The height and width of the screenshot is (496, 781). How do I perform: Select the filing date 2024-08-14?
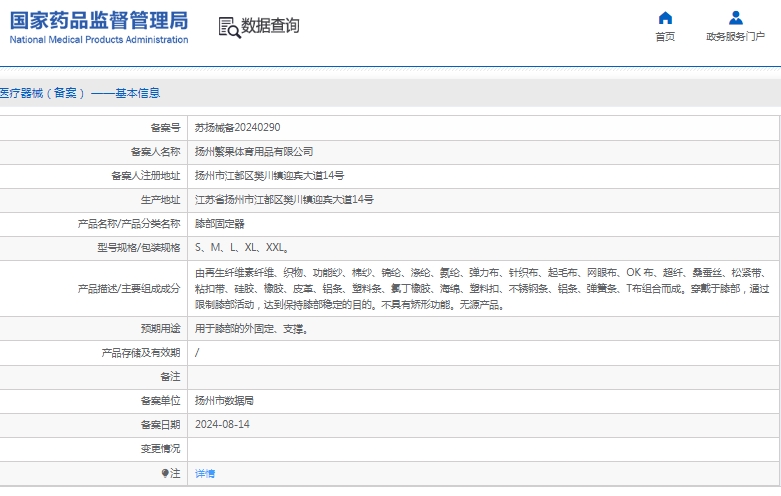point(222,424)
